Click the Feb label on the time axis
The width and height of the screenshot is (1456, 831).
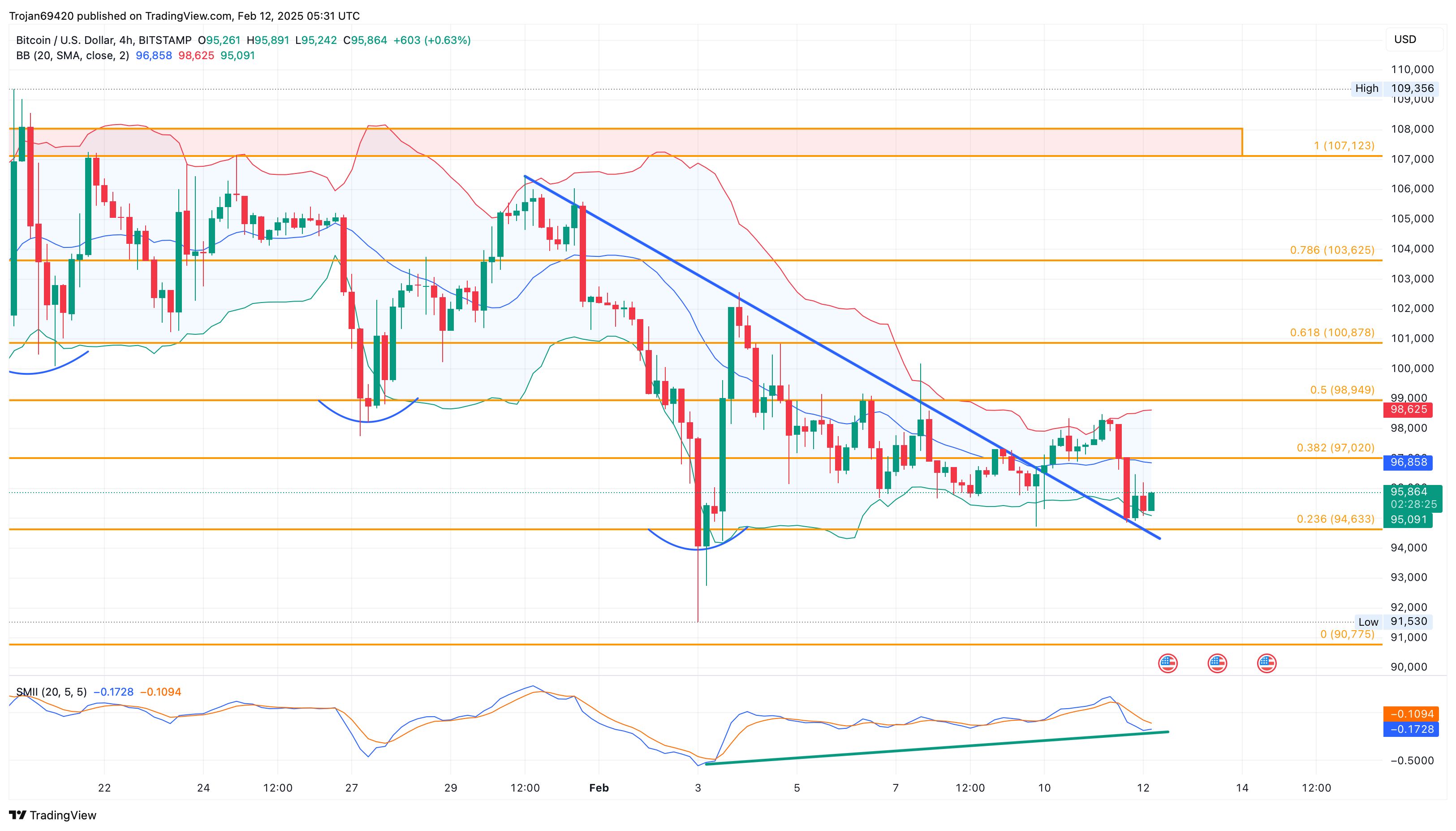599,788
